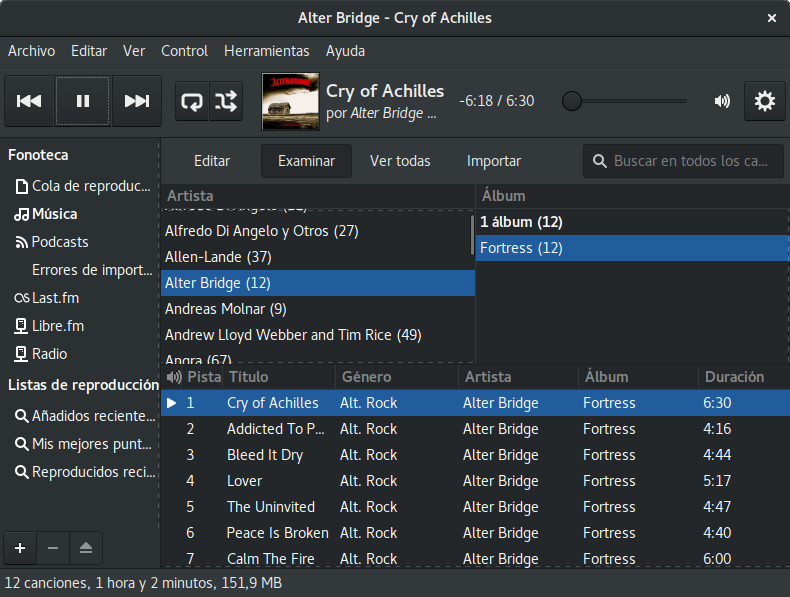The image size is (790, 597).
Task: Pause the current song
Action: (83, 101)
